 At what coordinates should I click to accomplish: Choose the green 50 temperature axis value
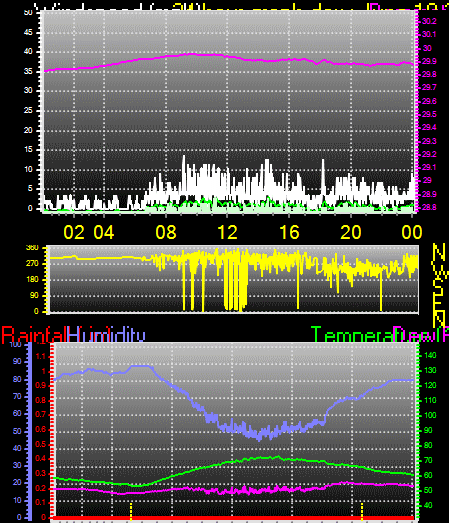[x=429, y=490]
